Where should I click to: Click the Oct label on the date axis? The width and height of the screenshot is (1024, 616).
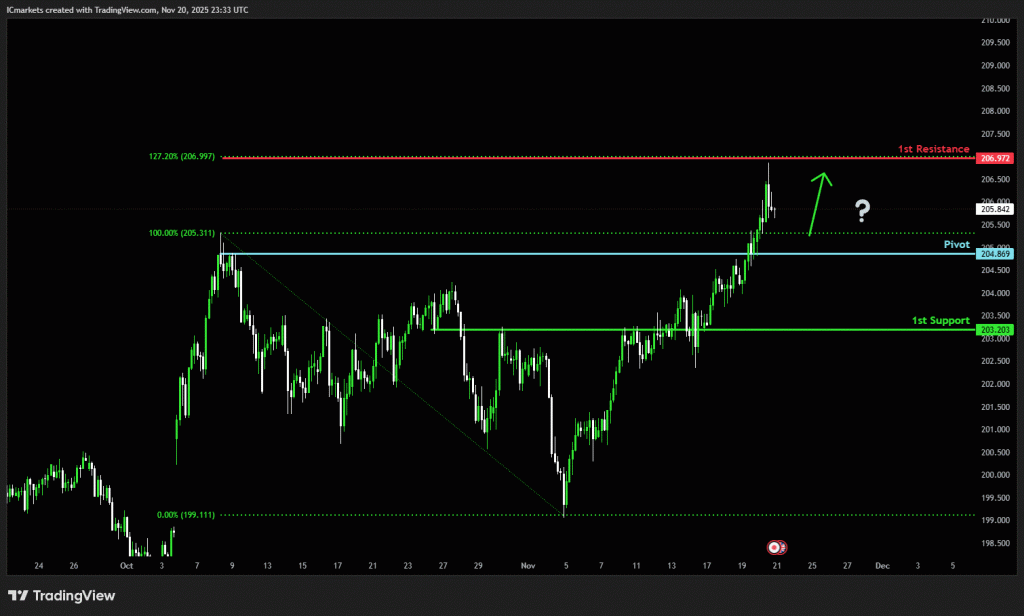tap(127, 565)
